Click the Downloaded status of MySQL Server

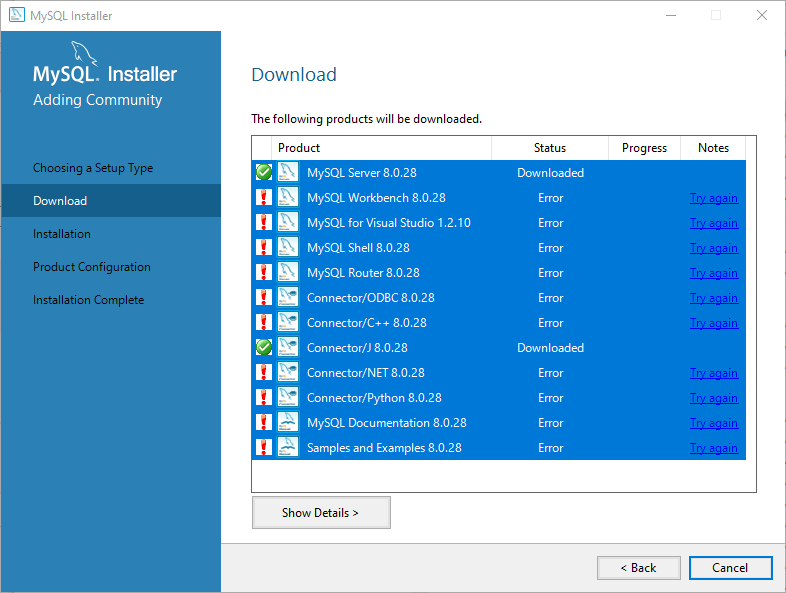[x=550, y=173]
